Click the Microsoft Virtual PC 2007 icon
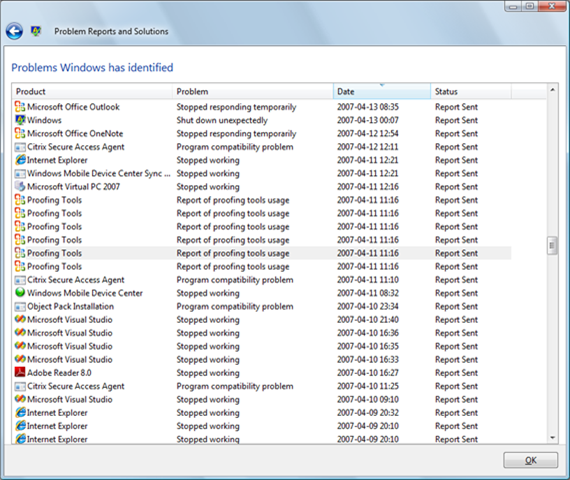This screenshot has width=570, height=480. point(20,187)
